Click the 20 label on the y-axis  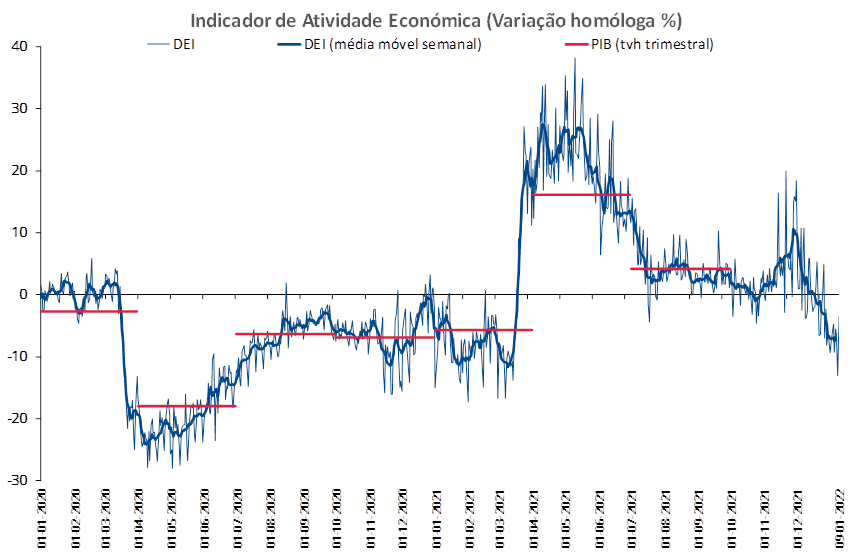pyautogui.click(x=20, y=170)
